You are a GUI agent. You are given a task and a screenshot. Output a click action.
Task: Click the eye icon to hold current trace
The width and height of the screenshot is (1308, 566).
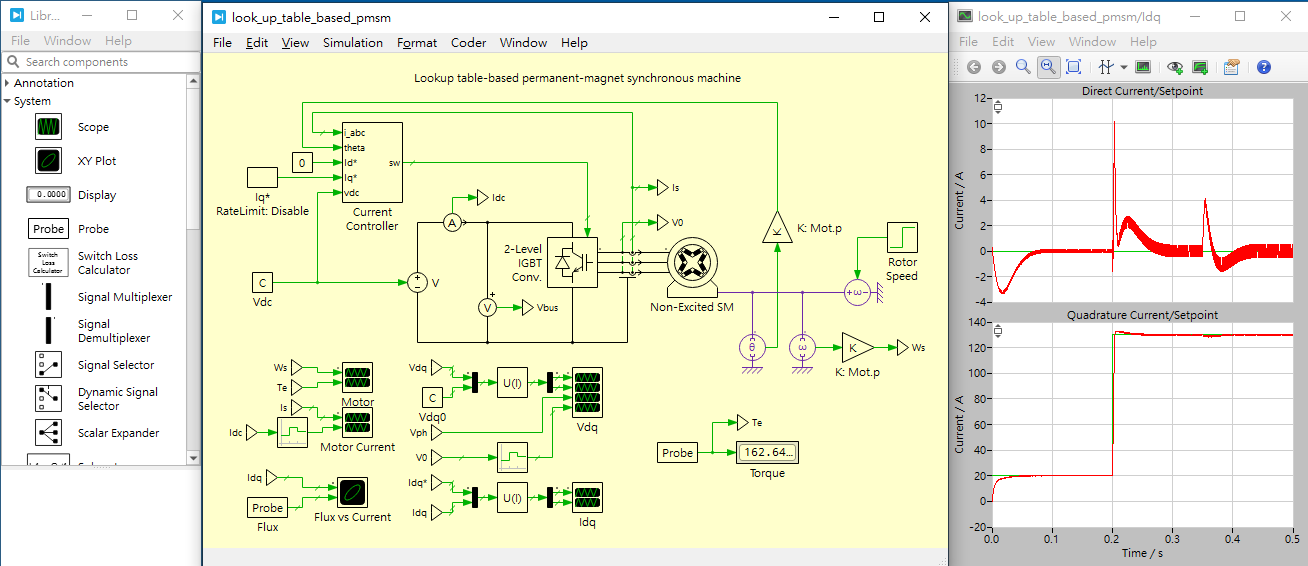1175,67
